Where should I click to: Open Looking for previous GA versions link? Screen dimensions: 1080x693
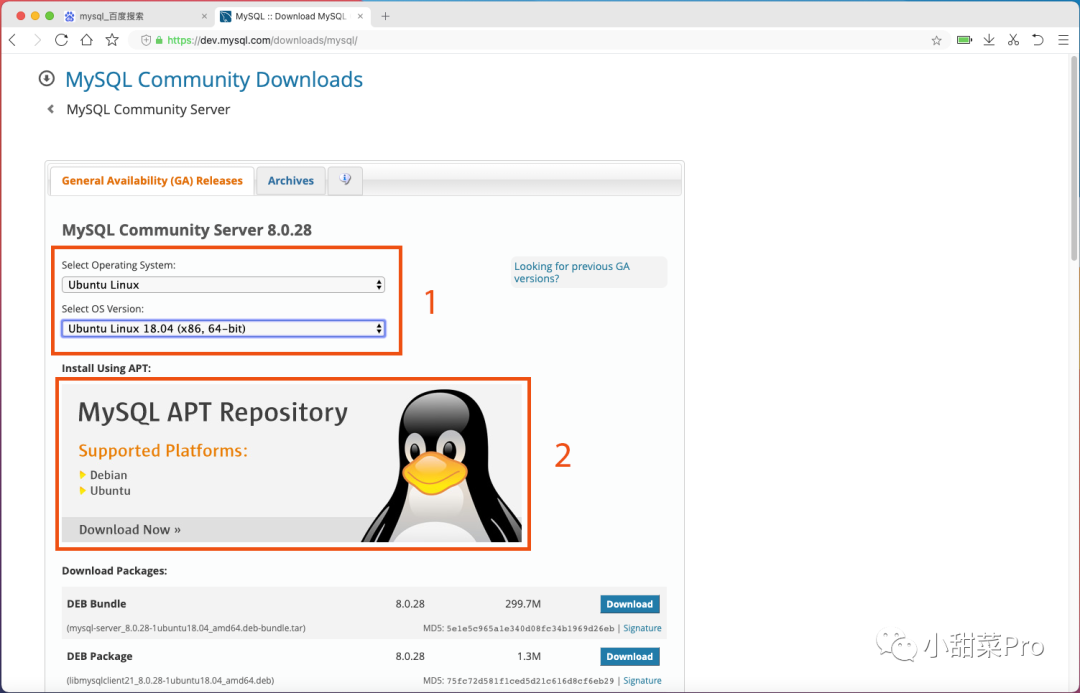(x=572, y=272)
